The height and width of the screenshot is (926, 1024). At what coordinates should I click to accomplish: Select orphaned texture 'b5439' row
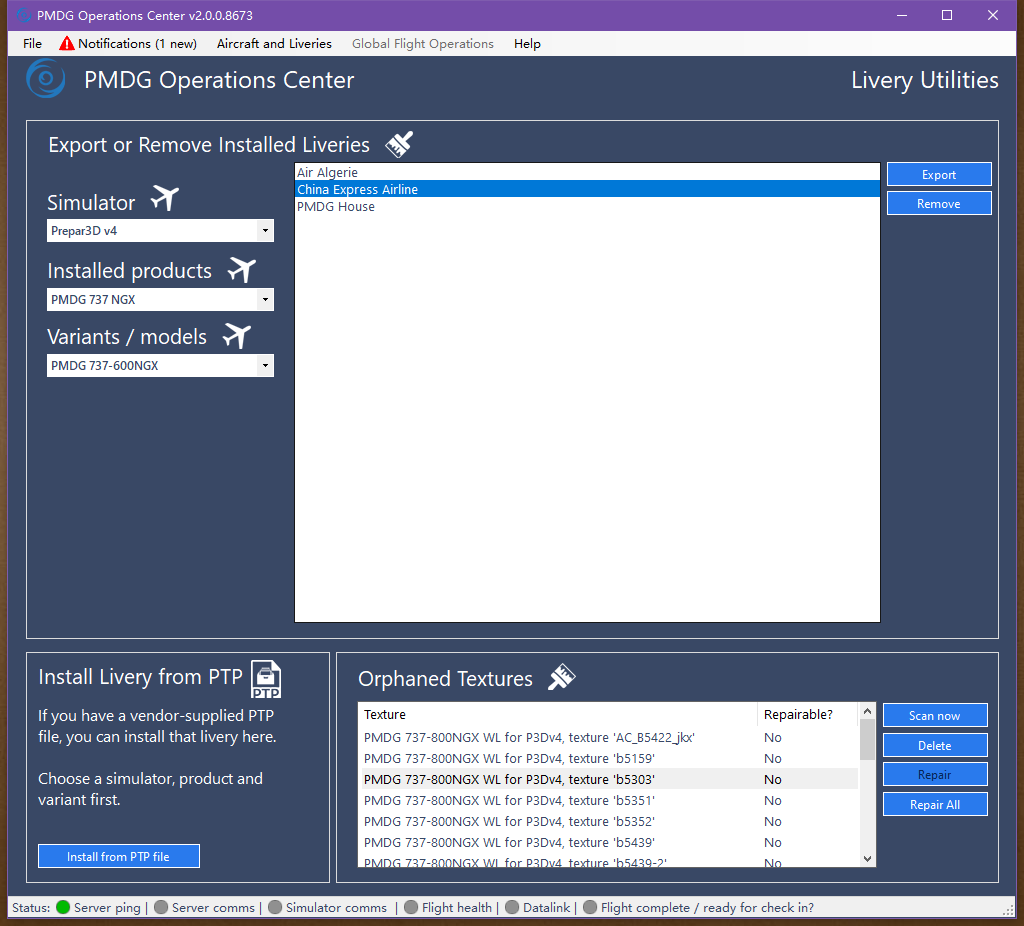[609, 842]
